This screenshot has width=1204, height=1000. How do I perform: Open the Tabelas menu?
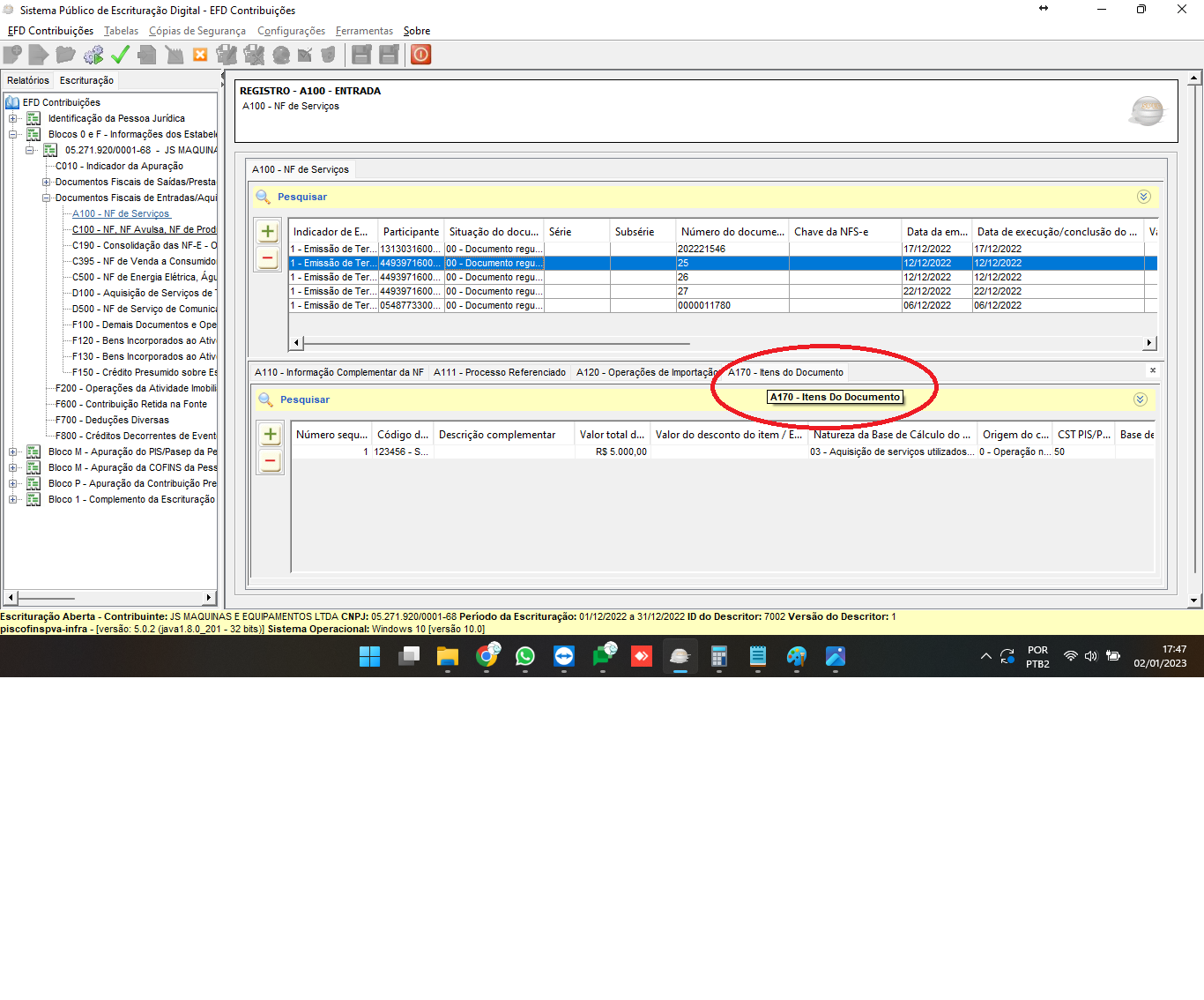coord(121,31)
